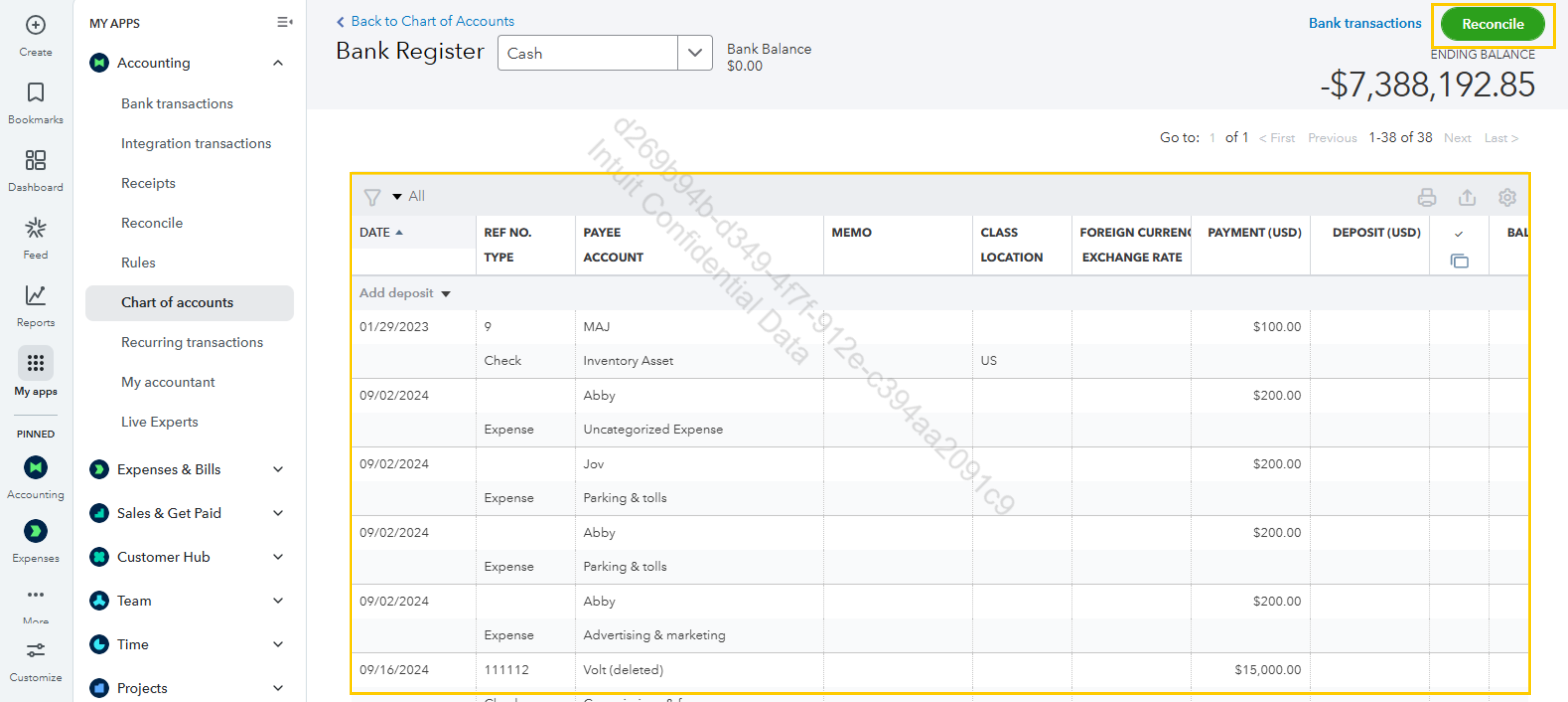Open the register filter funnel
The width and height of the screenshot is (1568, 702).
pyautogui.click(x=372, y=197)
